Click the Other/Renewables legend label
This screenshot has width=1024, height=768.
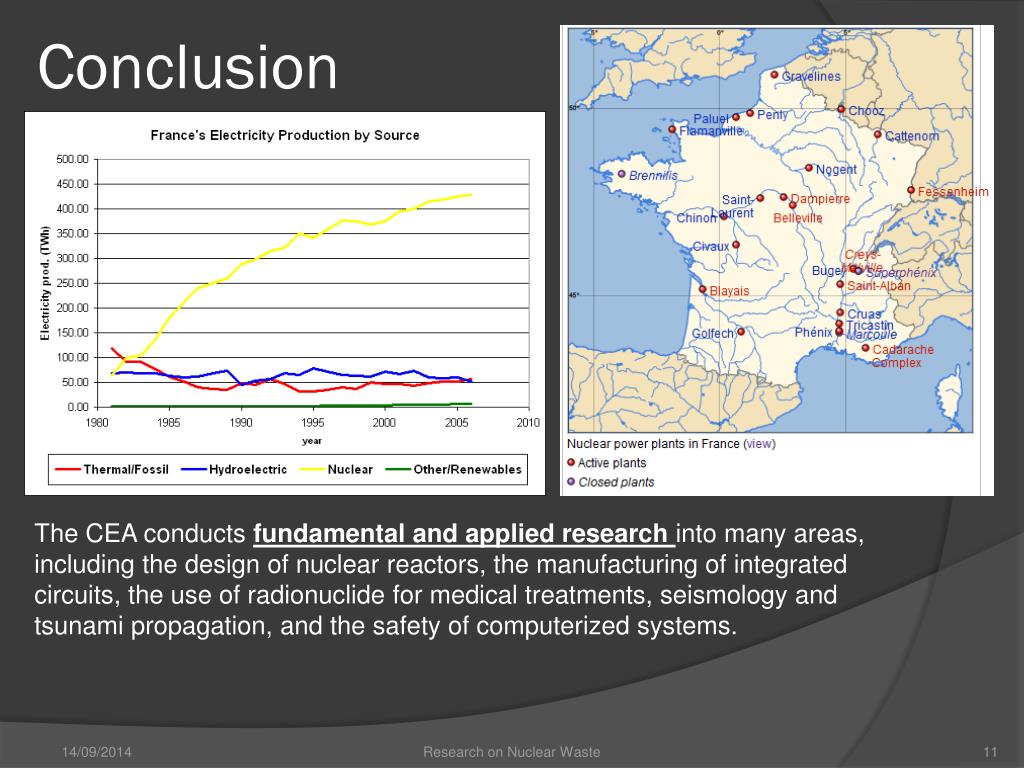(468, 470)
